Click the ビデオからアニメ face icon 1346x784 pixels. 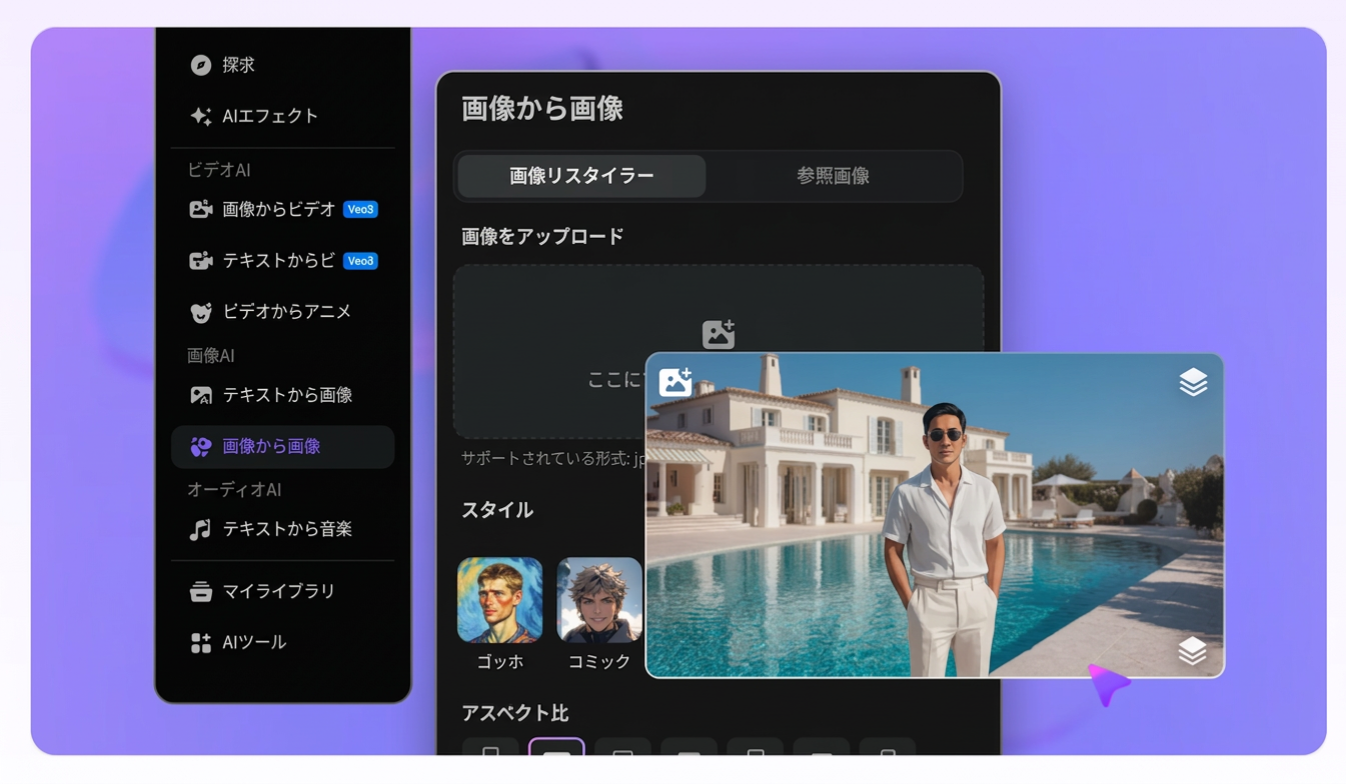point(201,312)
